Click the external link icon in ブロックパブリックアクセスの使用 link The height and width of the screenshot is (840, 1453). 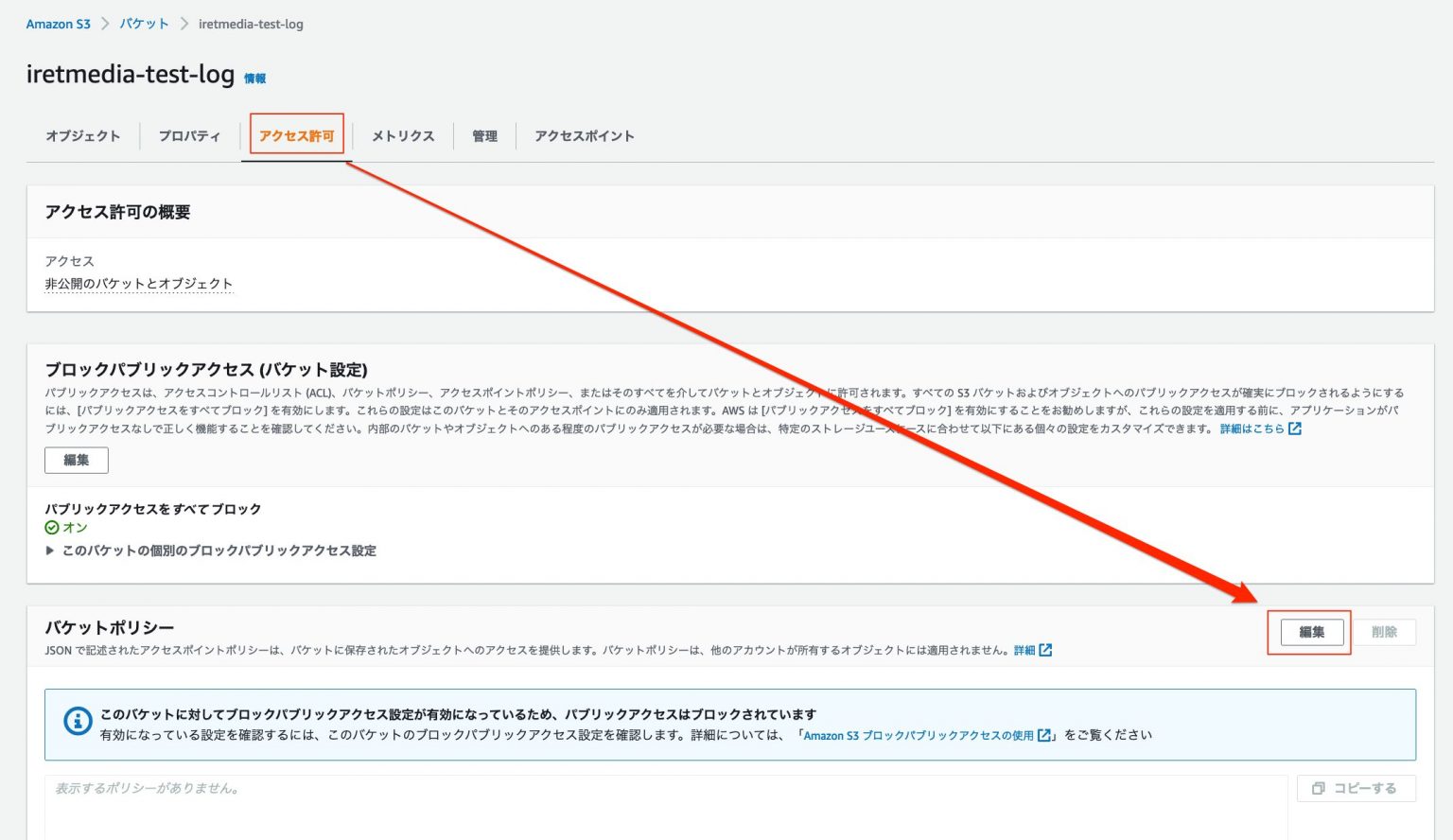(1043, 734)
